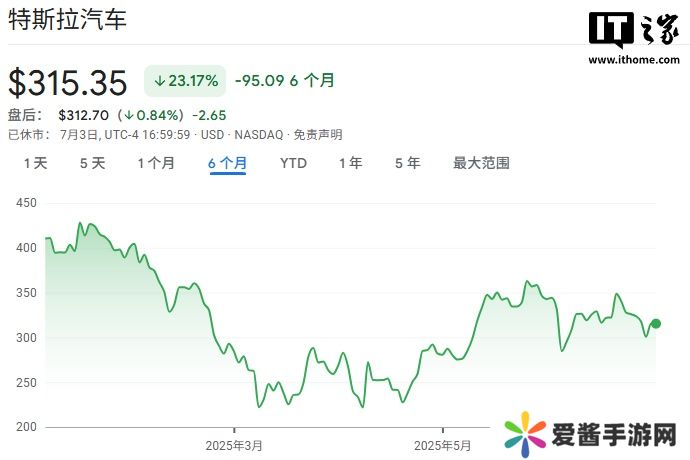Click the down arrow in 23.17% badge
The width and height of the screenshot is (690, 460).
(159, 81)
